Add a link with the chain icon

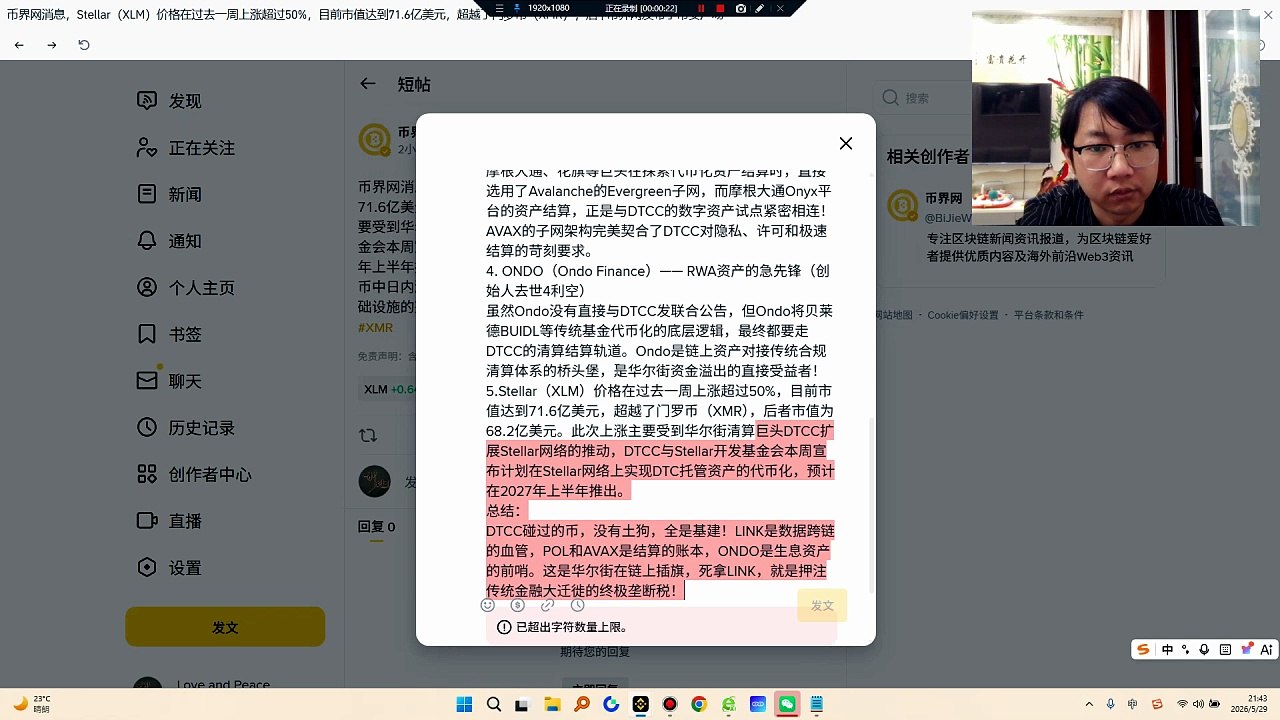(x=547, y=605)
